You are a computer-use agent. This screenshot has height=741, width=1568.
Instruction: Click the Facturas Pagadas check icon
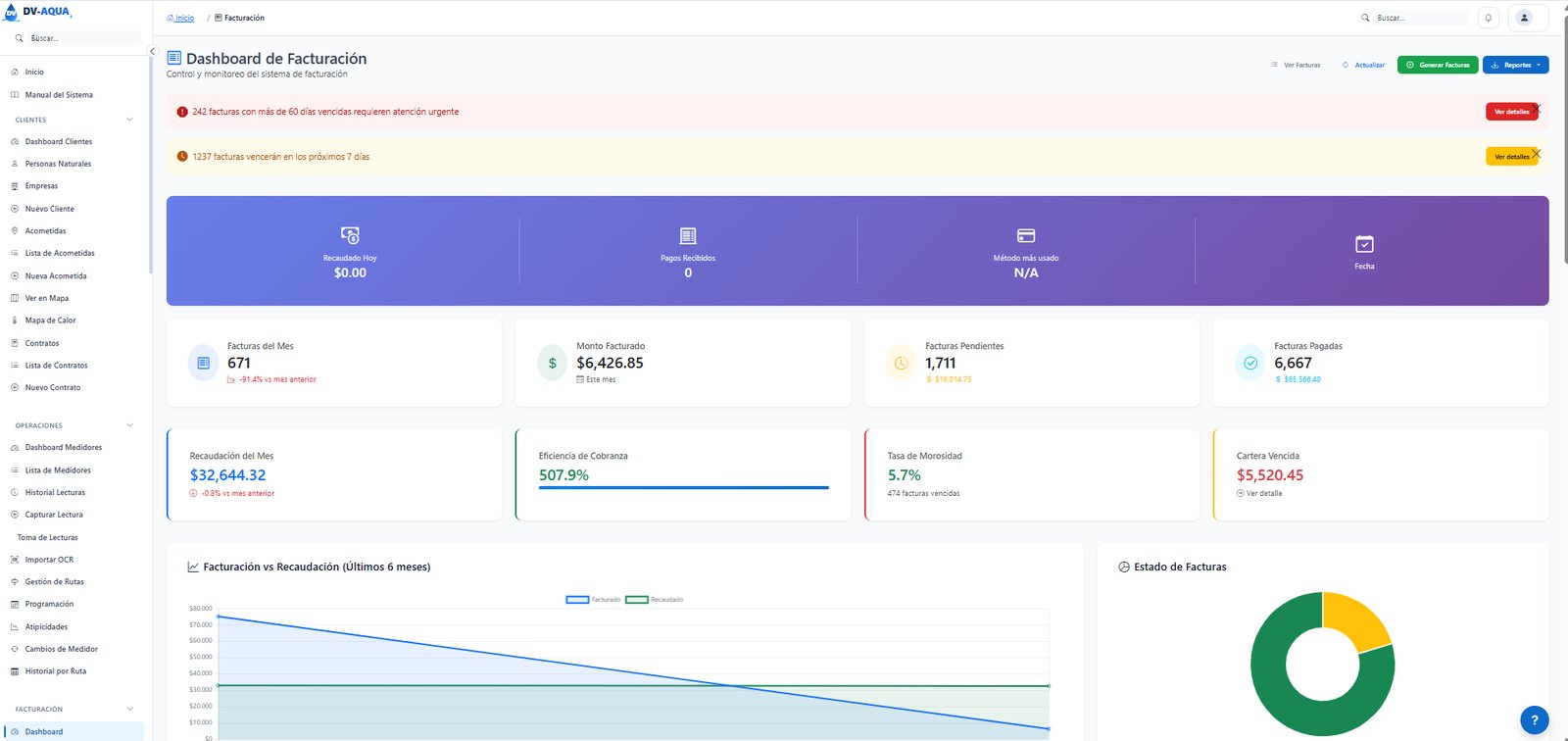1250,363
